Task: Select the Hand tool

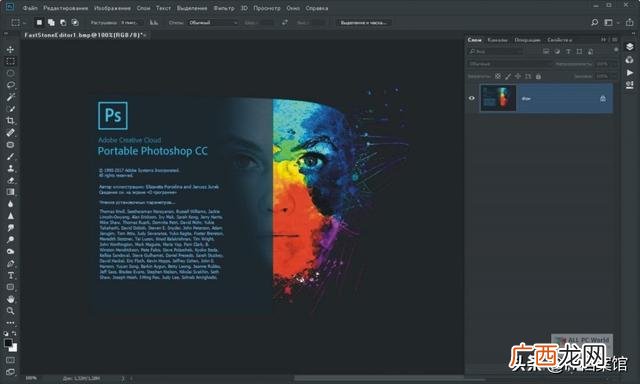Action: click(11, 299)
